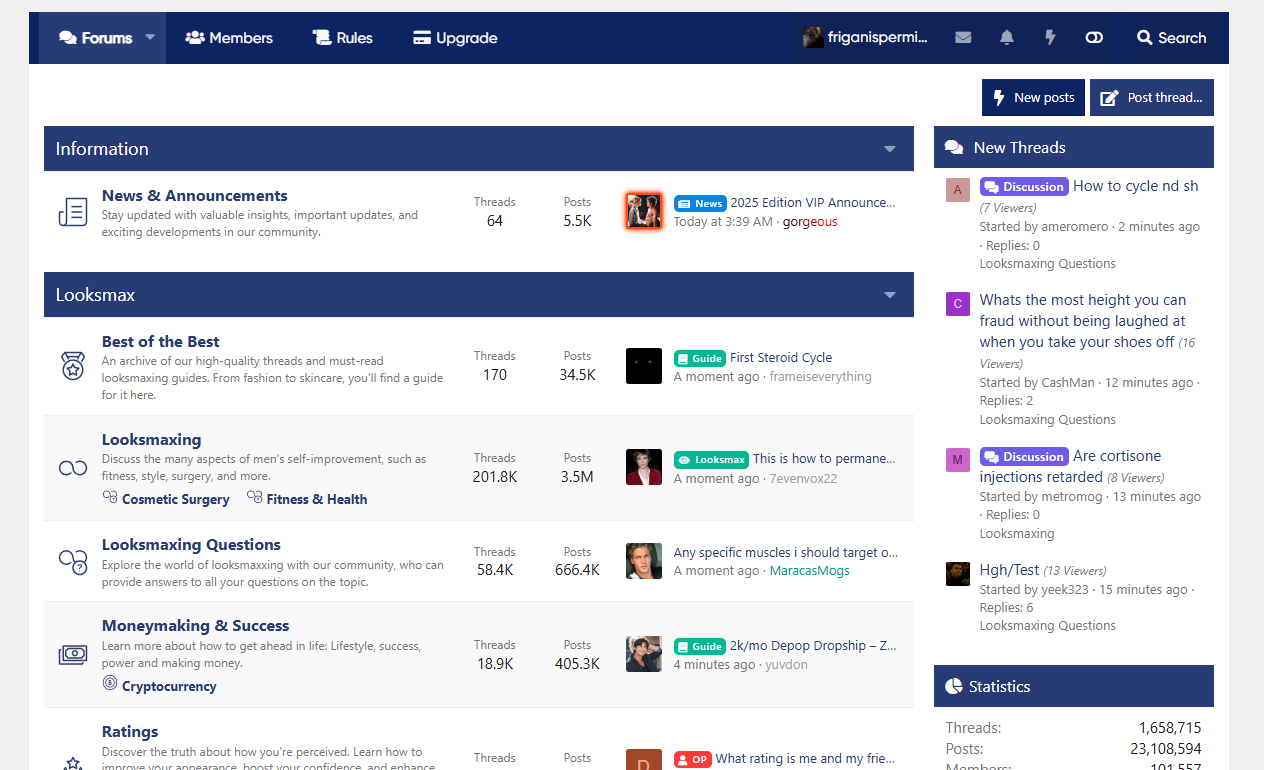
Task: Click the New posts button
Action: coord(1033,98)
